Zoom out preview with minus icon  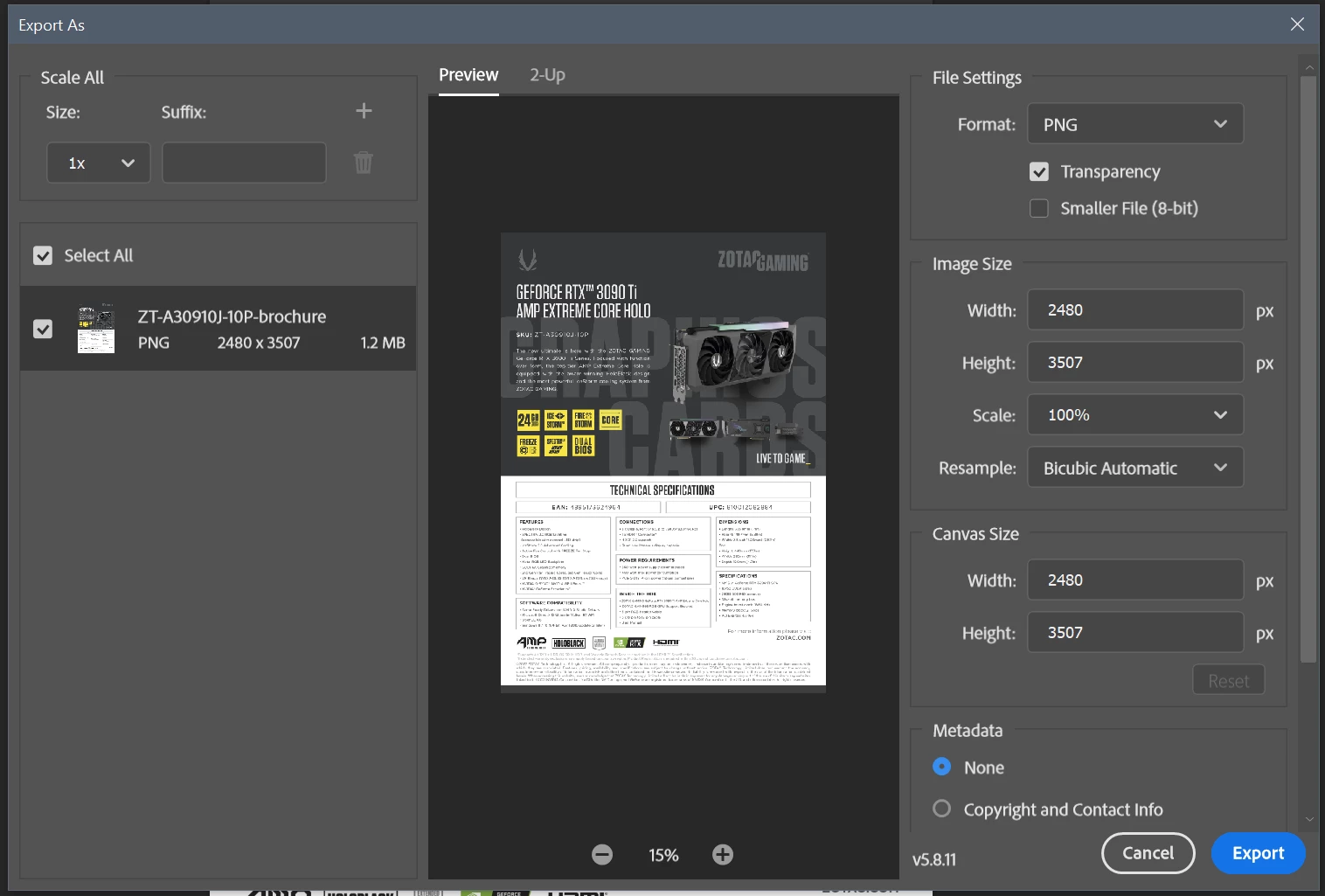(x=602, y=855)
